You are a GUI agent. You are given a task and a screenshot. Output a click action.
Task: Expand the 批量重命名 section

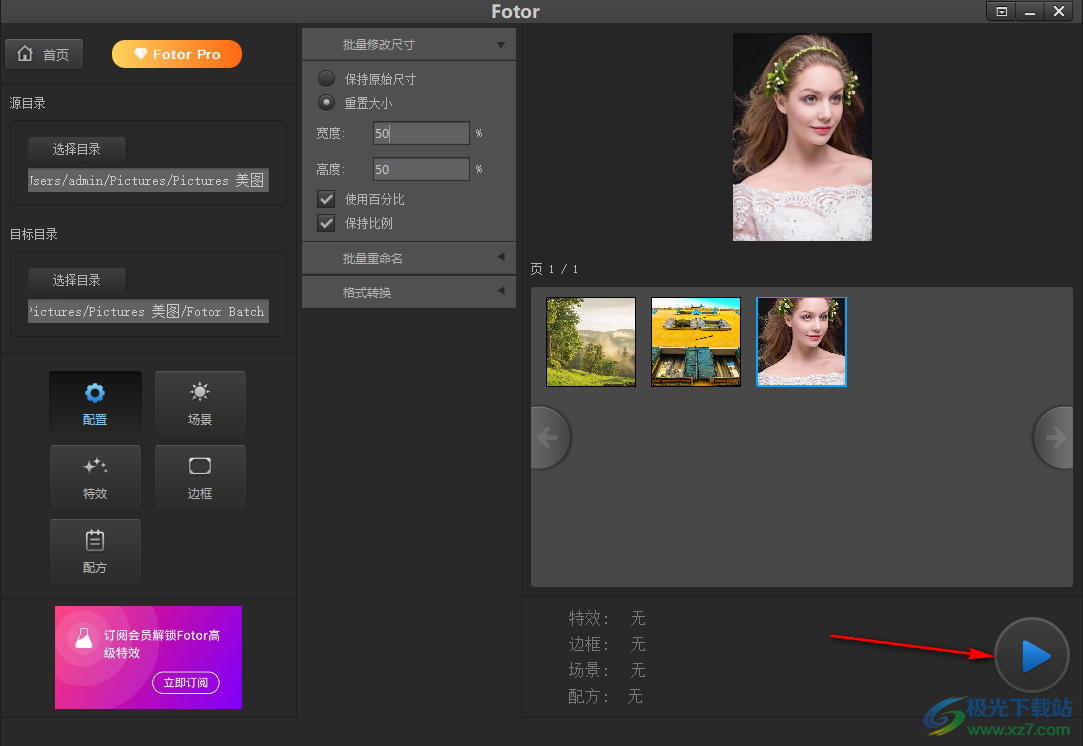tap(409, 258)
